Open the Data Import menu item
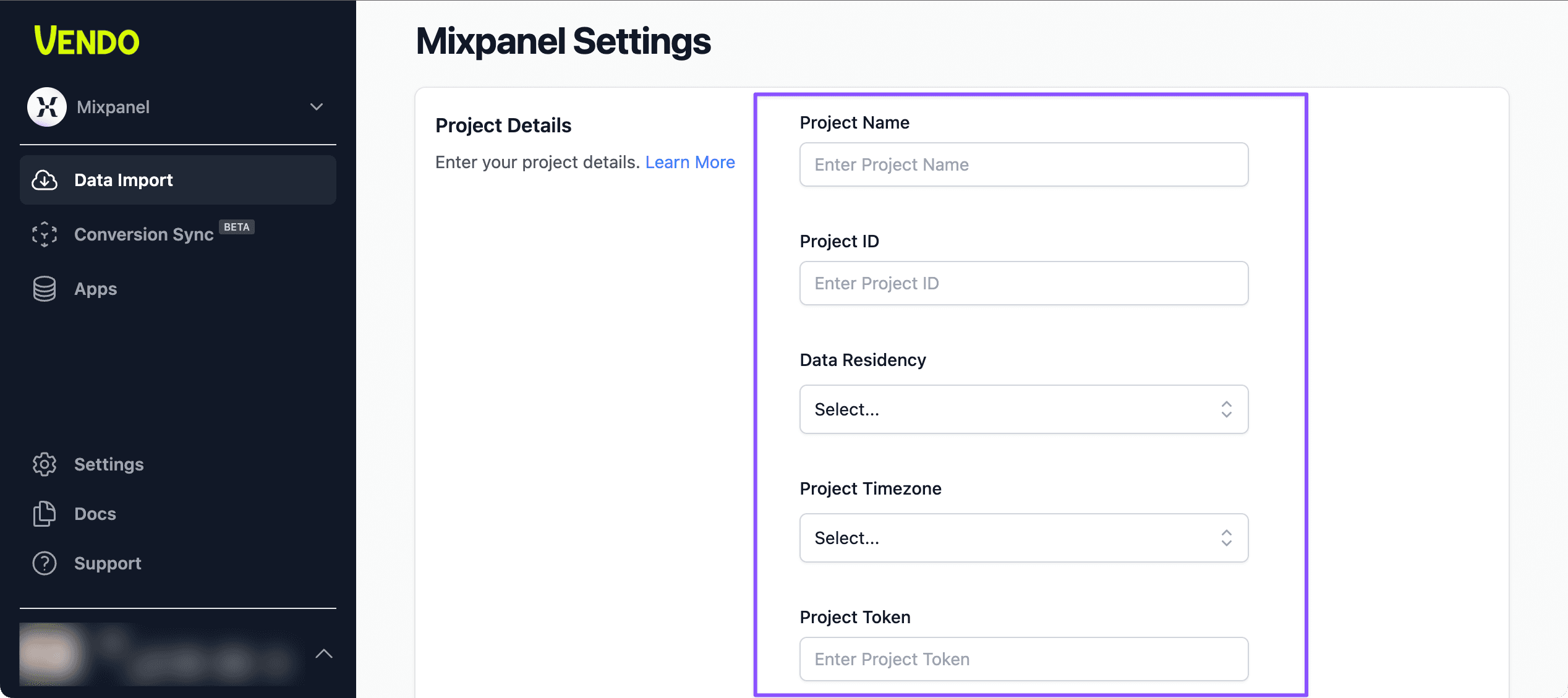This screenshot has height=698, width=1568. tap(124, 180)
